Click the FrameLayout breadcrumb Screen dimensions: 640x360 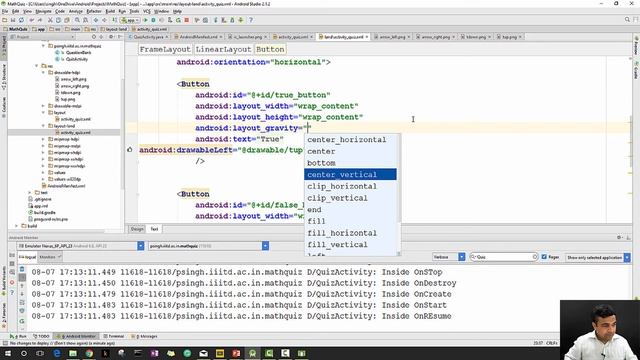click(165, 49)
